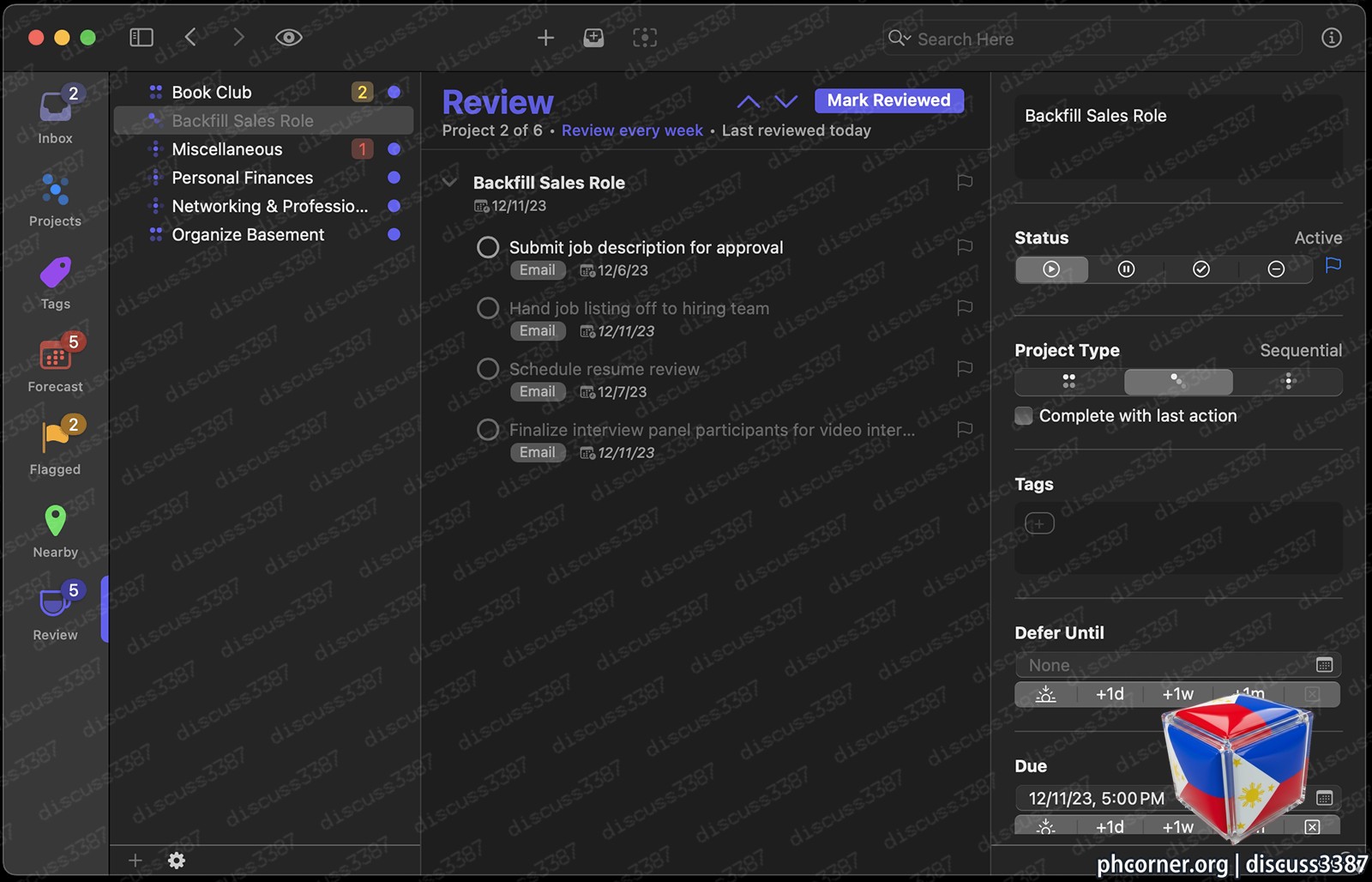Flag Schedule resume review task

(965, 369)
